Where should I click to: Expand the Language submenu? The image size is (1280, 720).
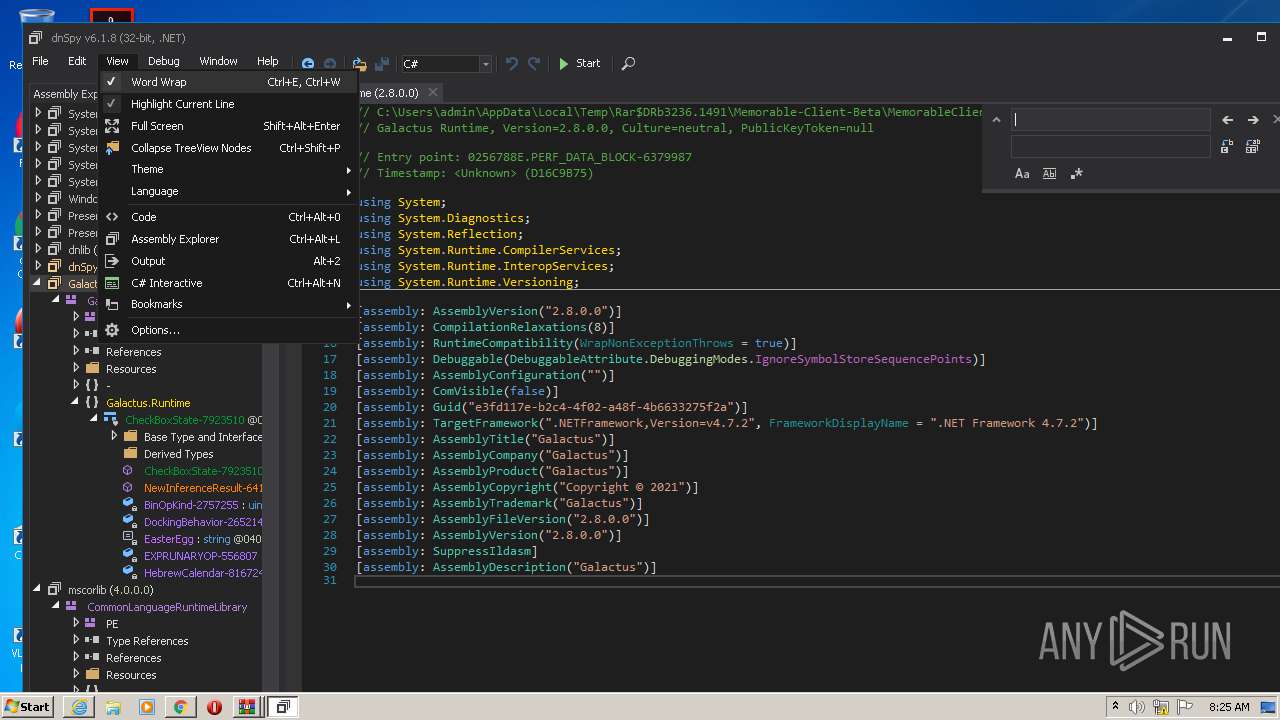(x=228, y=191)
